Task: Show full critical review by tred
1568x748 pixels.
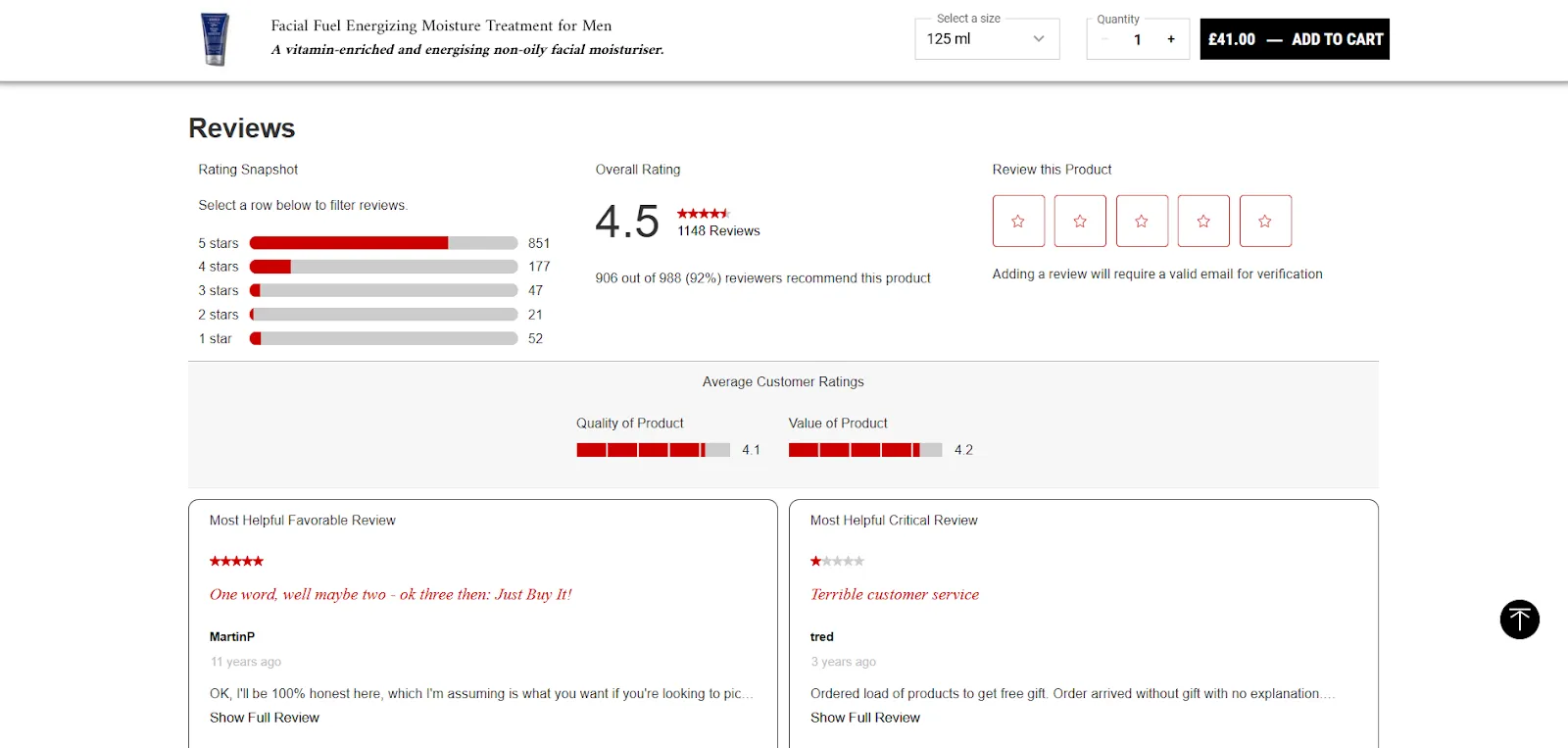Action: 865,718
